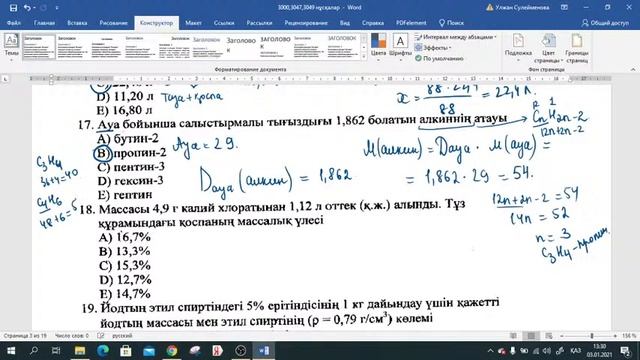
Task: Open OBS Studio on the taskbar
Action: (x=241, y=351)
